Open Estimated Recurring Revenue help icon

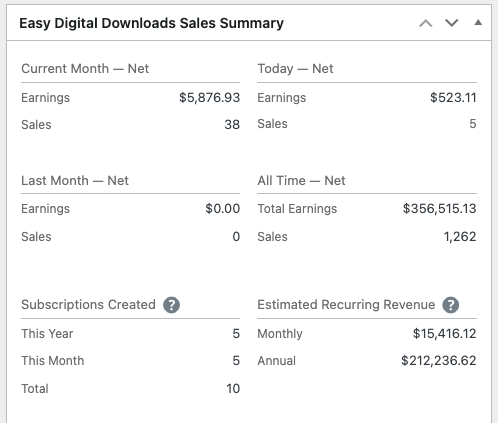[x=451, y=305]
